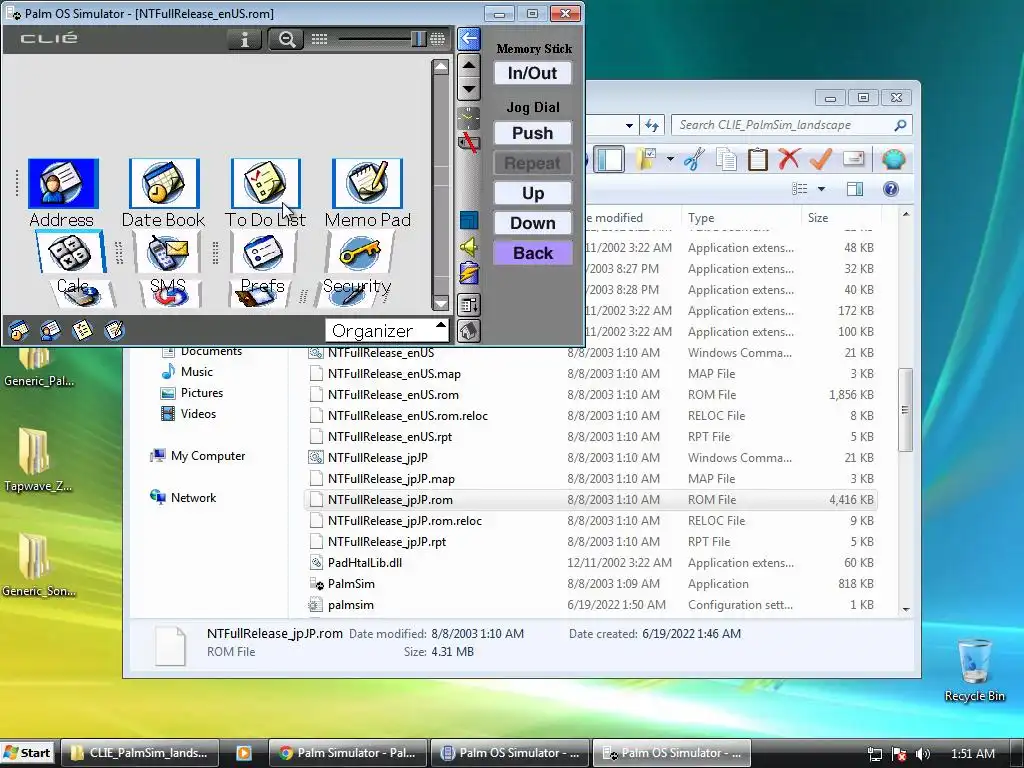Click the Refresh button beside address bar
The height and width of the screenshot is (768, 1024).
[x=652, y=125]
